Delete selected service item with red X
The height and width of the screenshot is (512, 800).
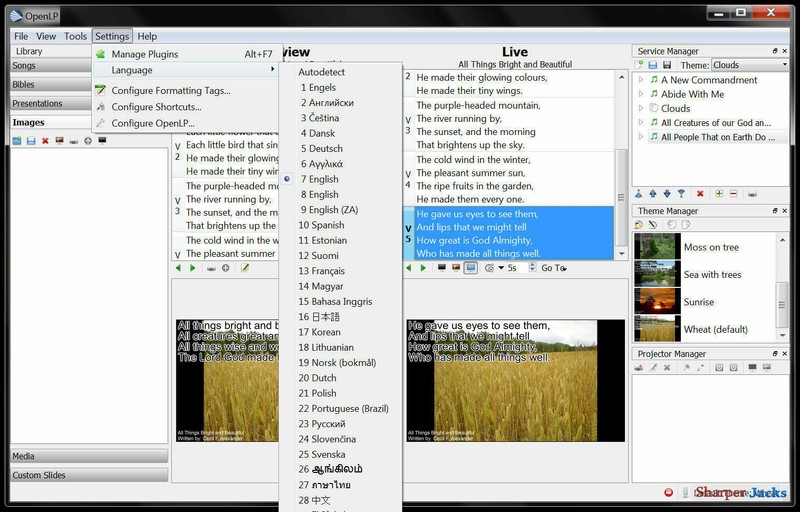[x=700, y=194]
